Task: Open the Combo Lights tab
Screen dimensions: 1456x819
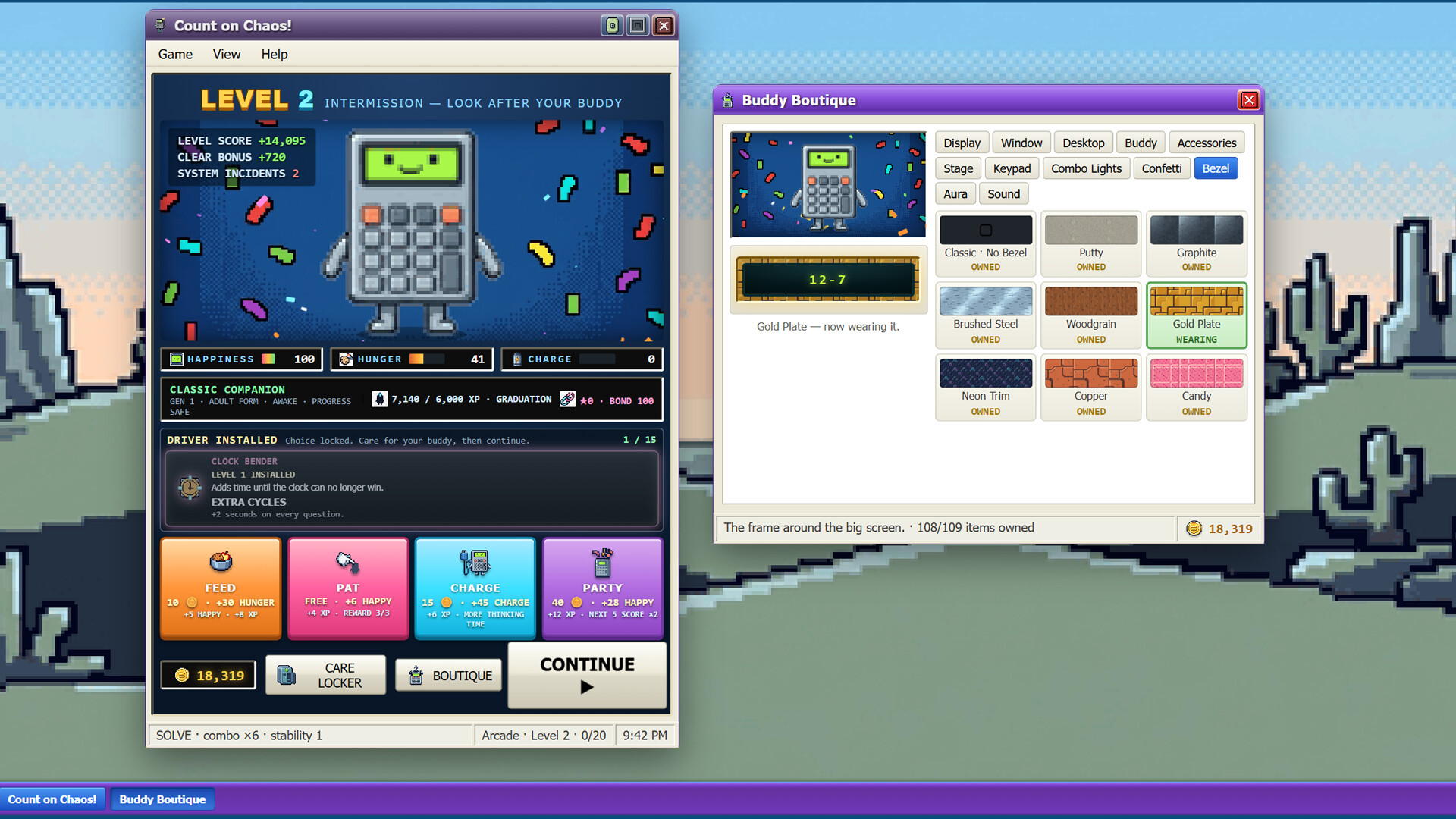Action: (x=1086, y=168)
